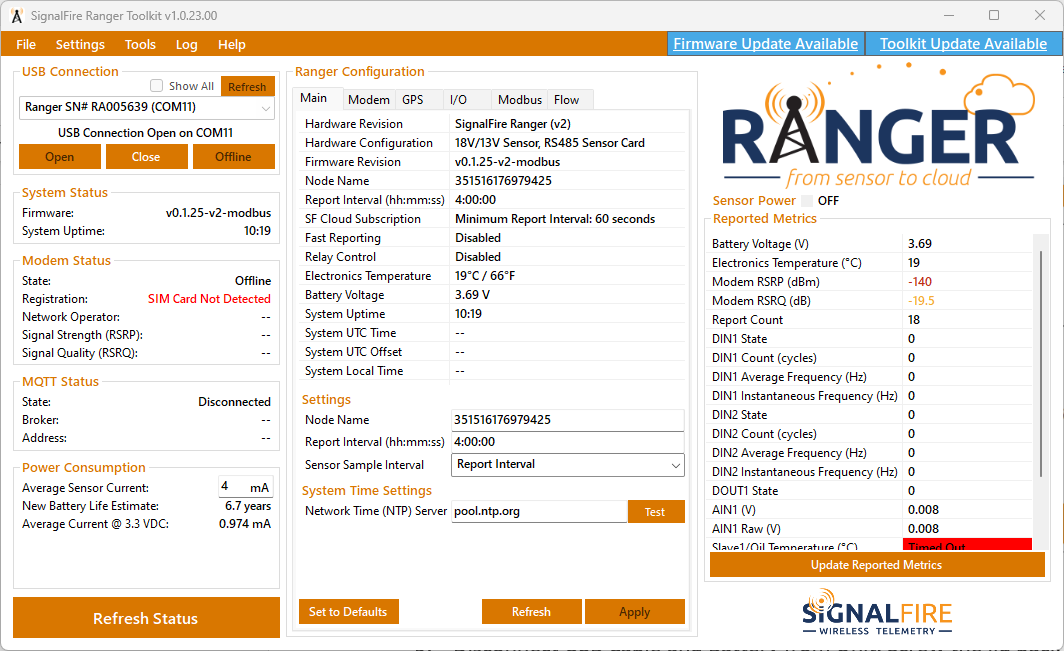Click the SignalFire app icon in title bar
The image size is (1064, 651).
(16, 15)
